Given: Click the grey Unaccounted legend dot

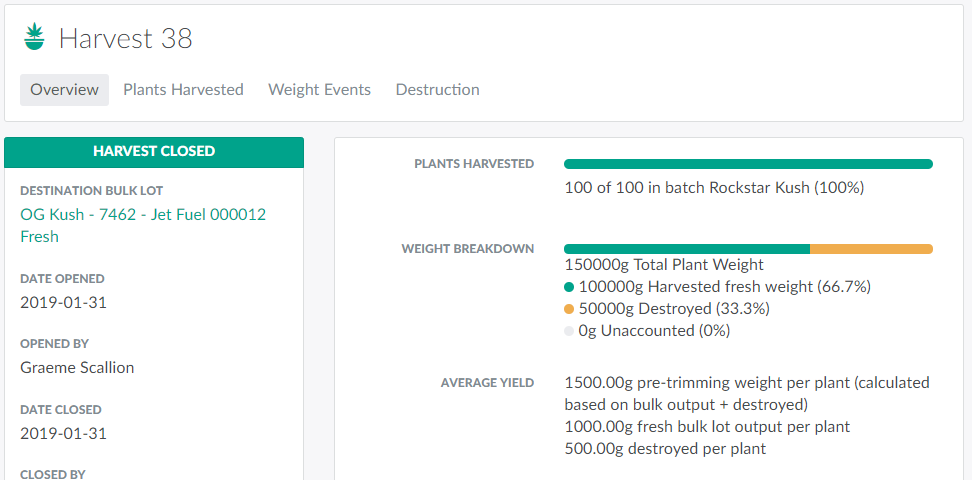Looking at the screenshot, I should pyautogui.click(x=569, y=331).
